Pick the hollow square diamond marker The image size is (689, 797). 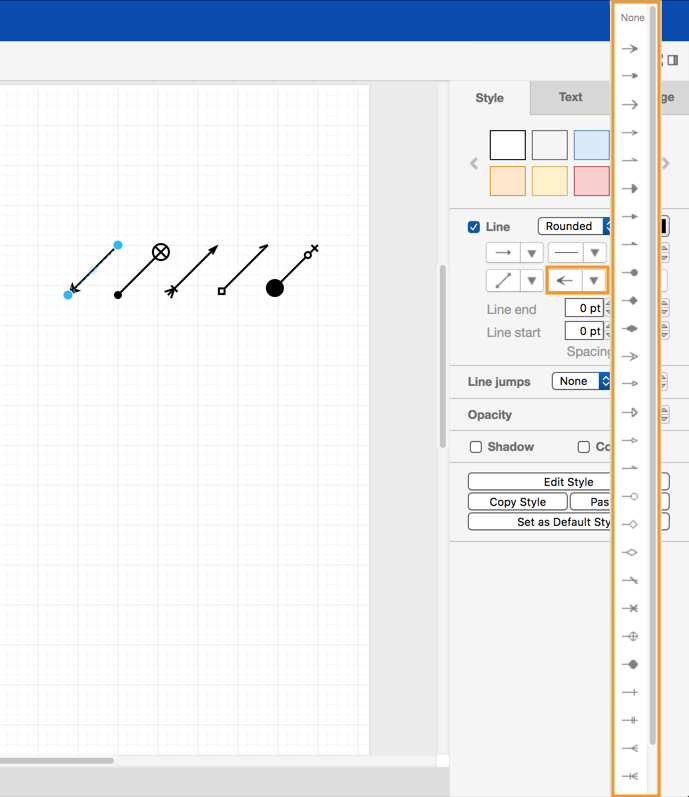[x=631, y=525]
